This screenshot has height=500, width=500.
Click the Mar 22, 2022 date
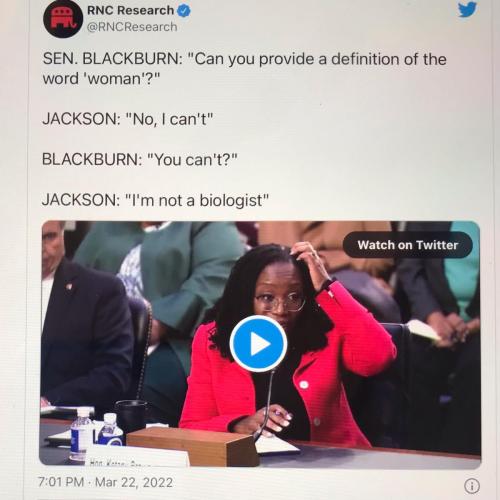pyautogui.click(x=134, y=482)
